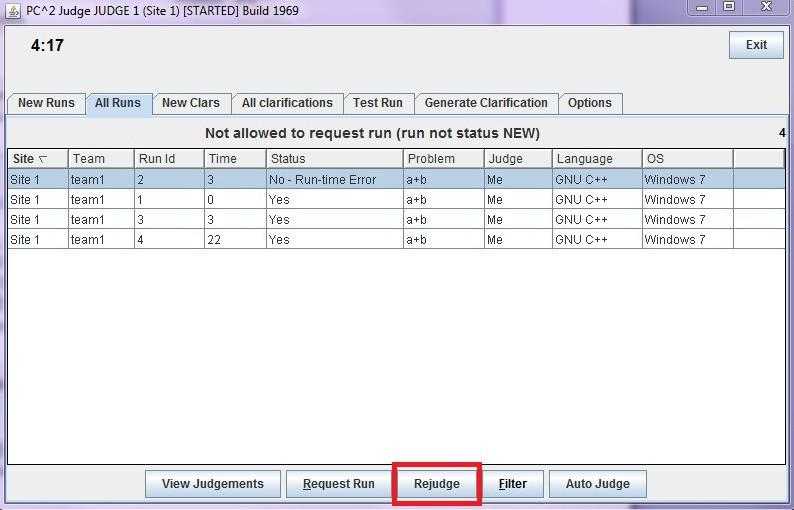Image resolution: width=794 pixels, height=510 pixels.
Task: Click the Java icon in title bar
Action: pyautogui.click(x=12, y=11)
